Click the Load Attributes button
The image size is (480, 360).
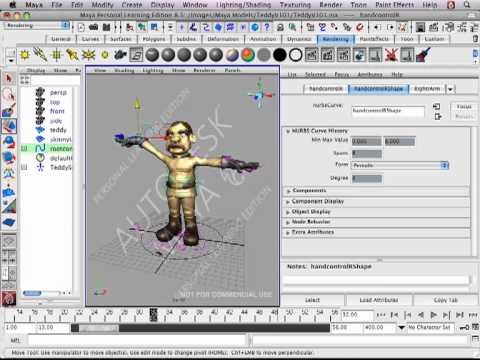click(379, 300)
